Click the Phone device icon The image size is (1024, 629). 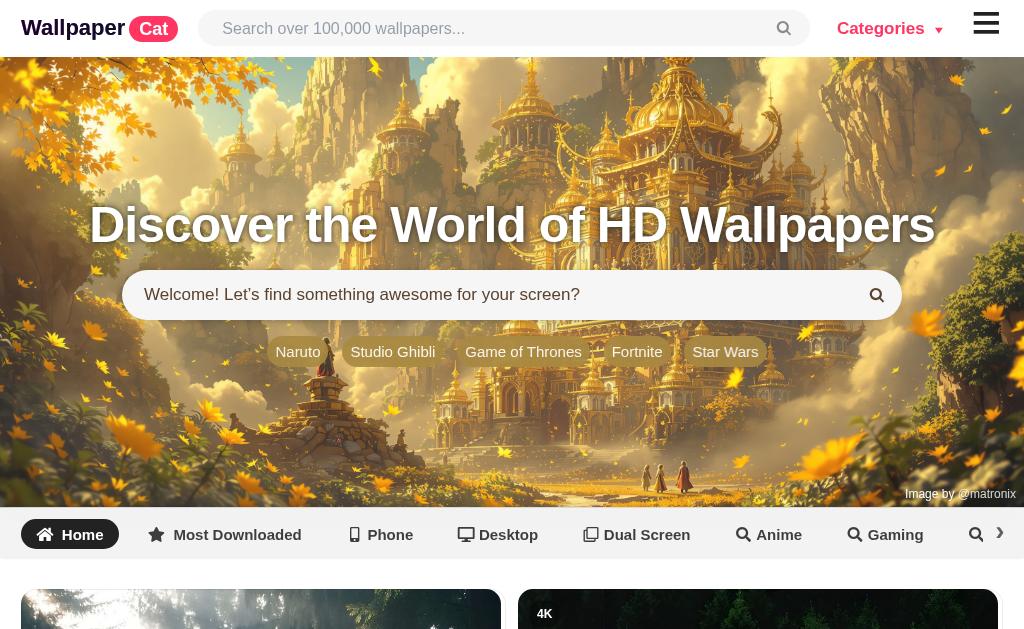coord(354,534)
